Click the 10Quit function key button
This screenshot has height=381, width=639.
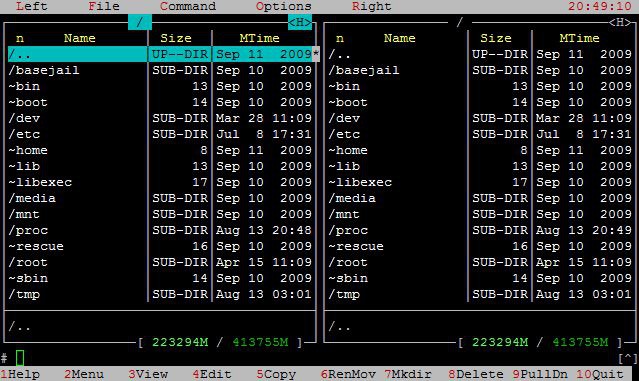[599, 374]
